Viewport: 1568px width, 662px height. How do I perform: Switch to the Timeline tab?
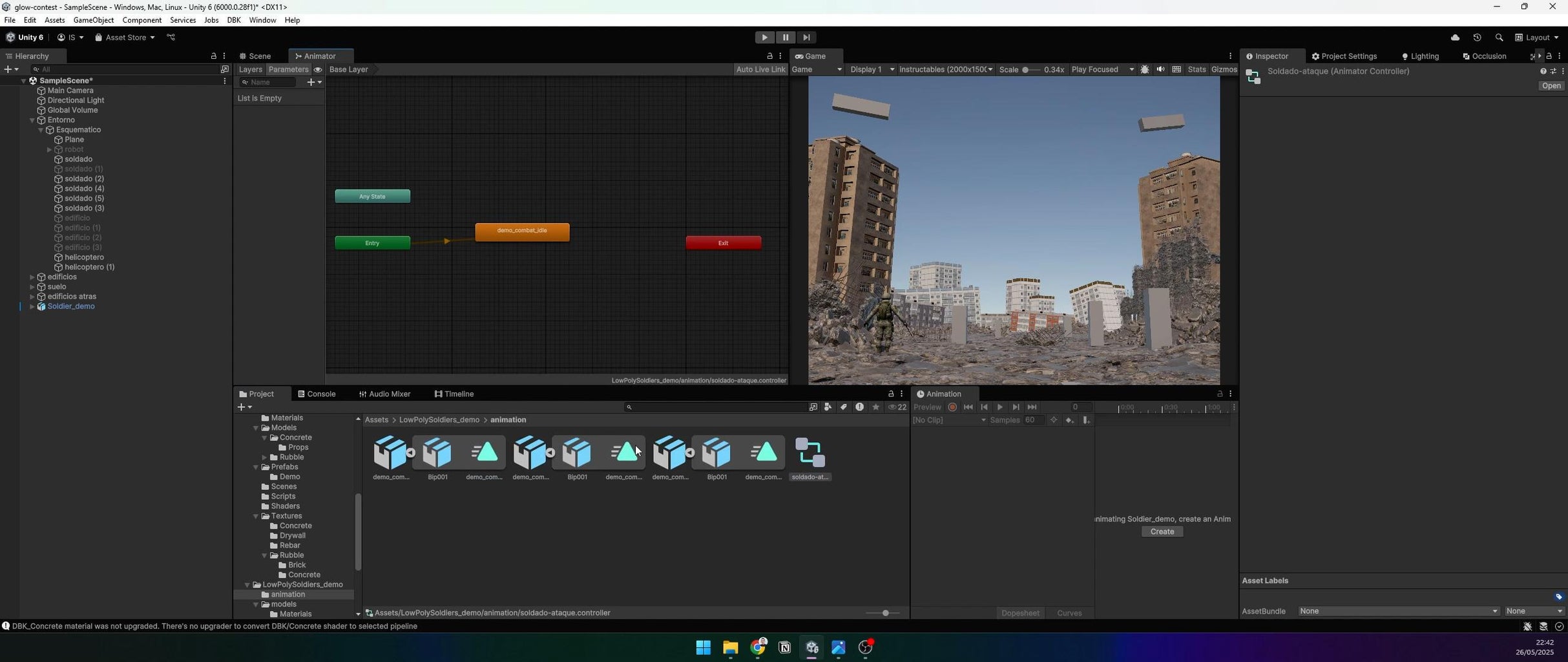(x=454, y=394)
